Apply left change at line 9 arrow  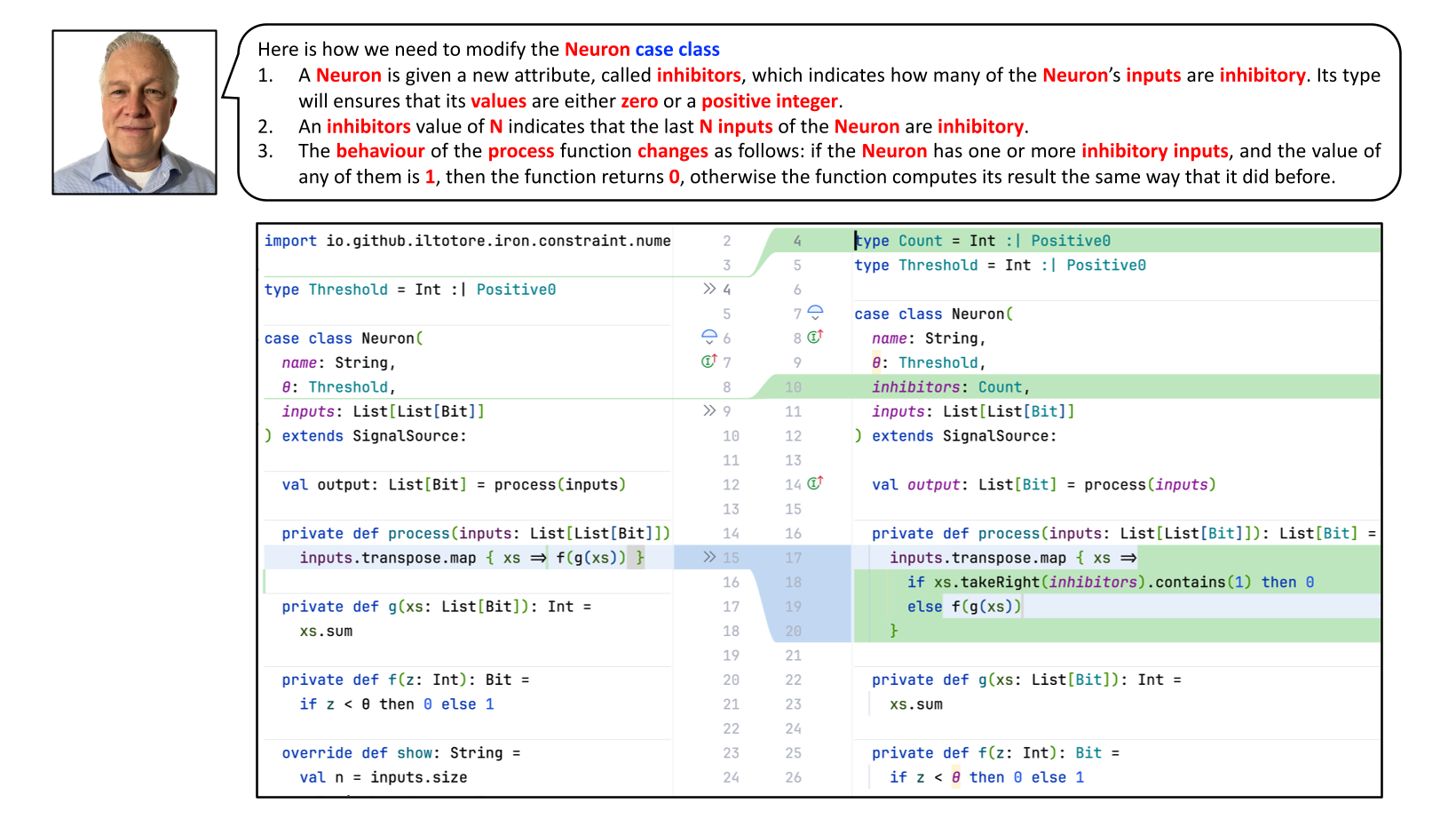click(x=708, y=410)
